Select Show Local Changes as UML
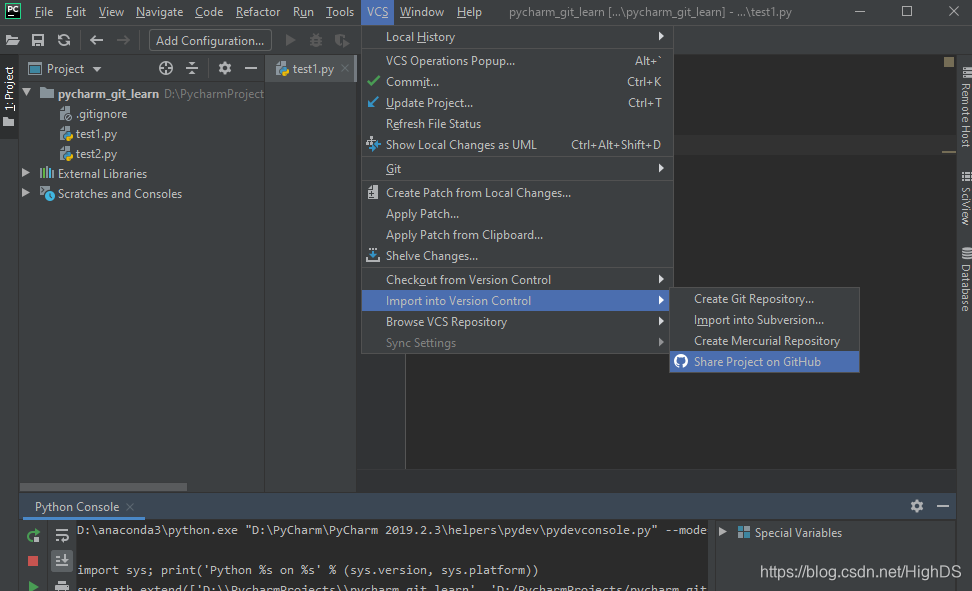The width and height of the screenshot is (972, 591). pos(517,145)
